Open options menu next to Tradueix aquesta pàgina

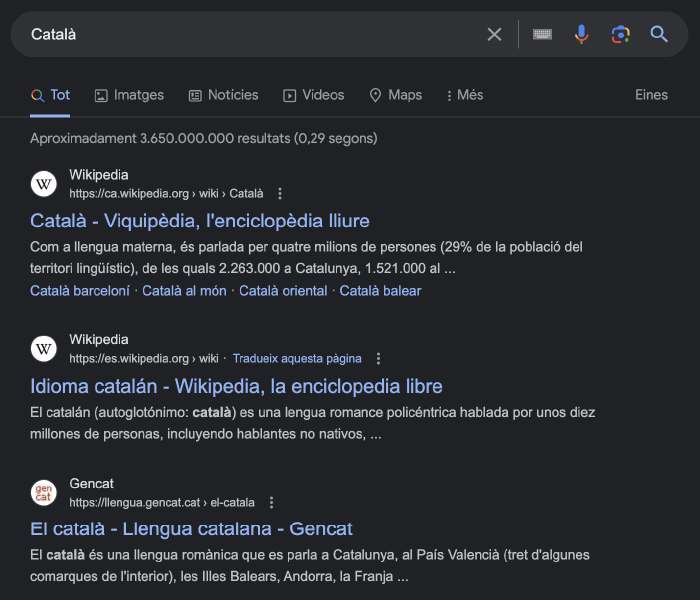[x=379, y=358]
